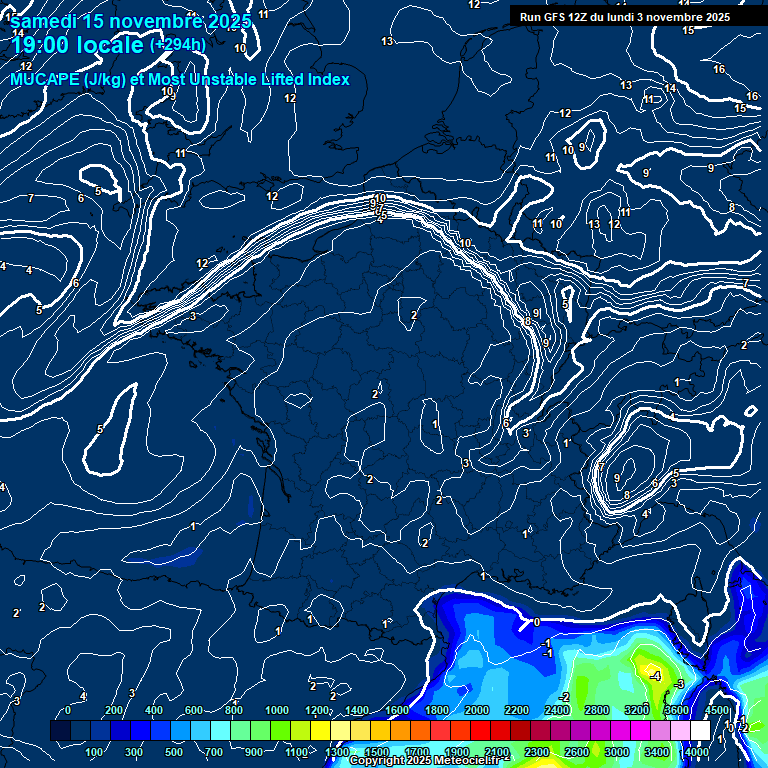
Task: Click the '800' value above the color scale
Action: tap(234, 710)
